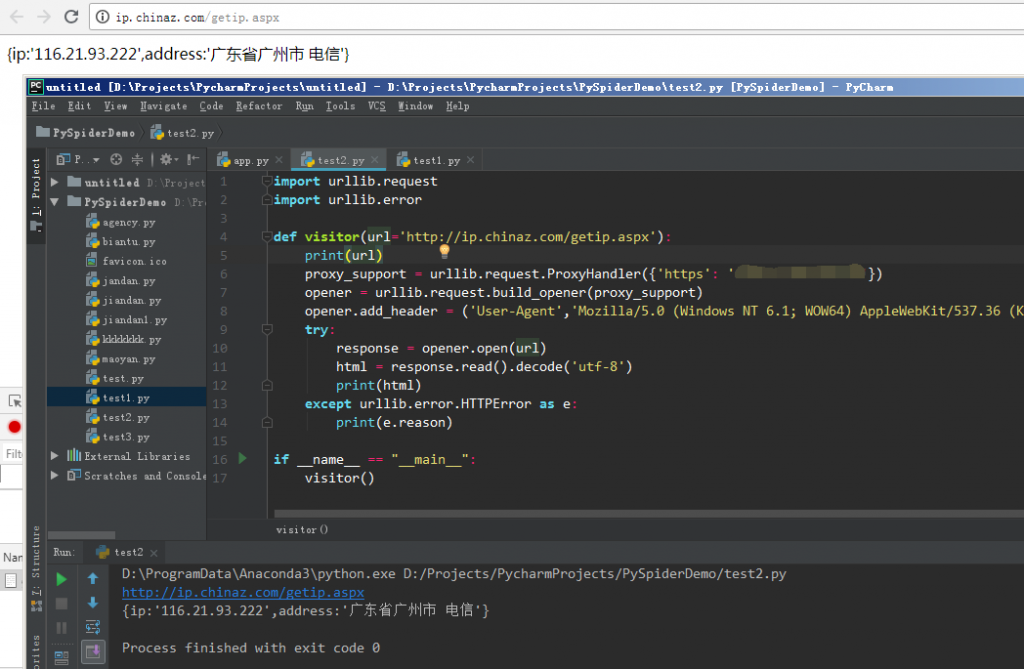Click the up arrow in Run console toolbar

pos(93,578)
